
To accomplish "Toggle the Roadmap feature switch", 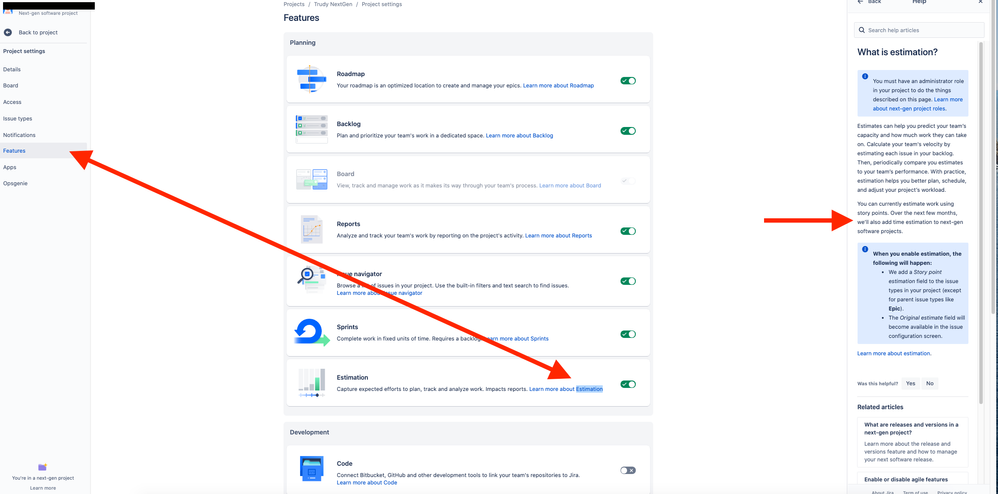I will click(x=628, y=81).
